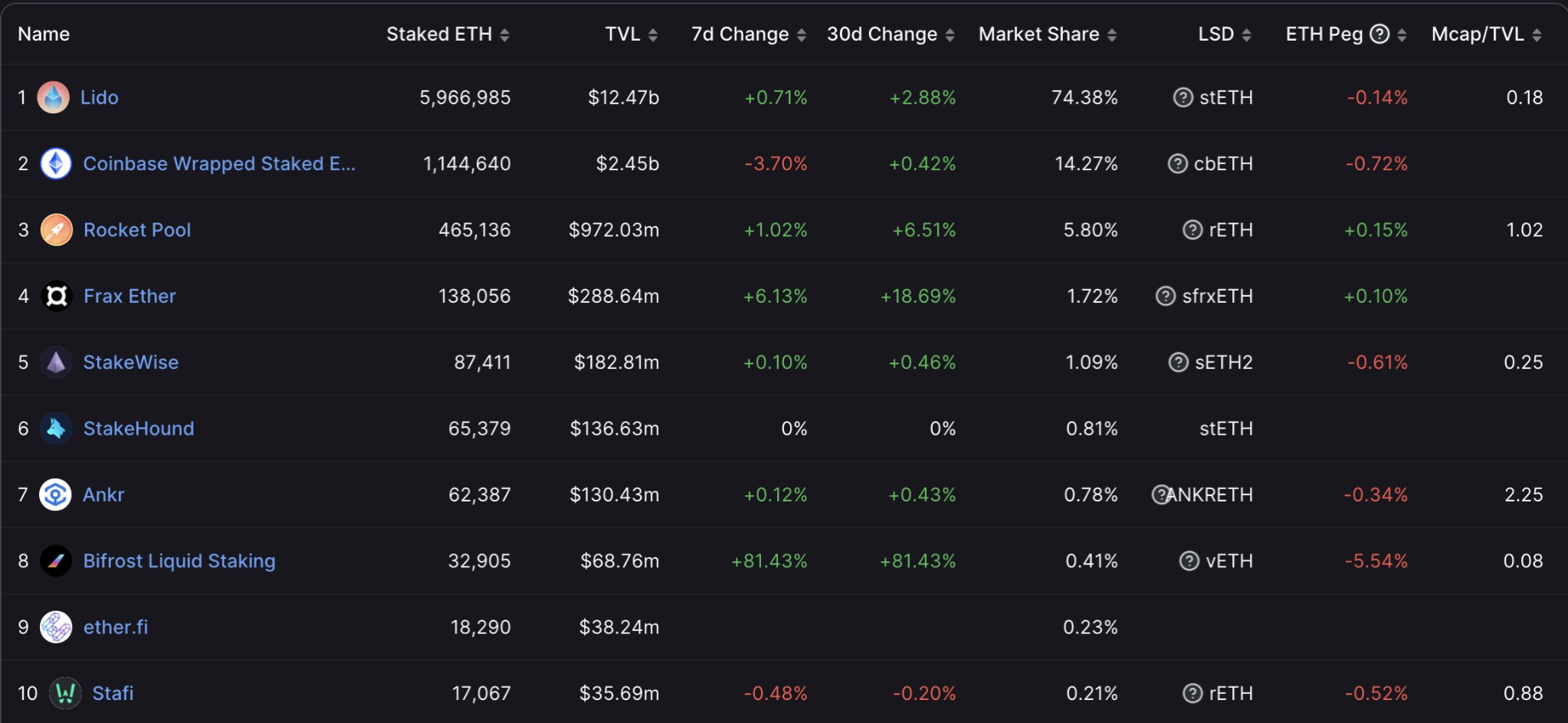
Task: Click the ether.fi logo icon
Action: 56,627
